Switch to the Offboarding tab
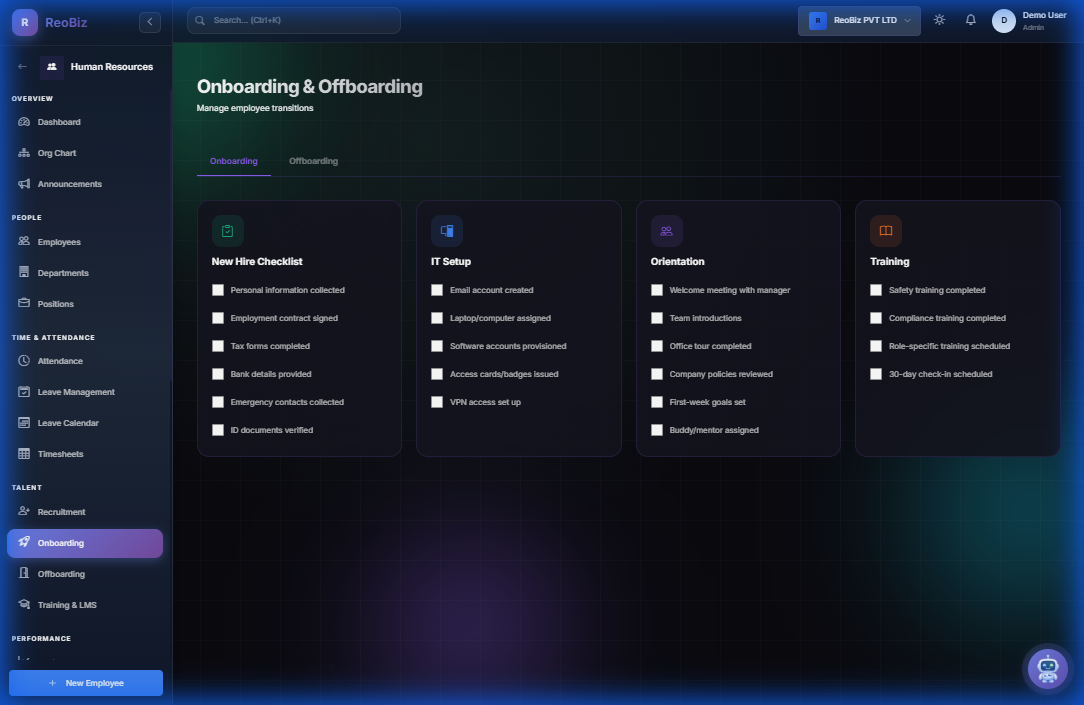 pos(313,160)
